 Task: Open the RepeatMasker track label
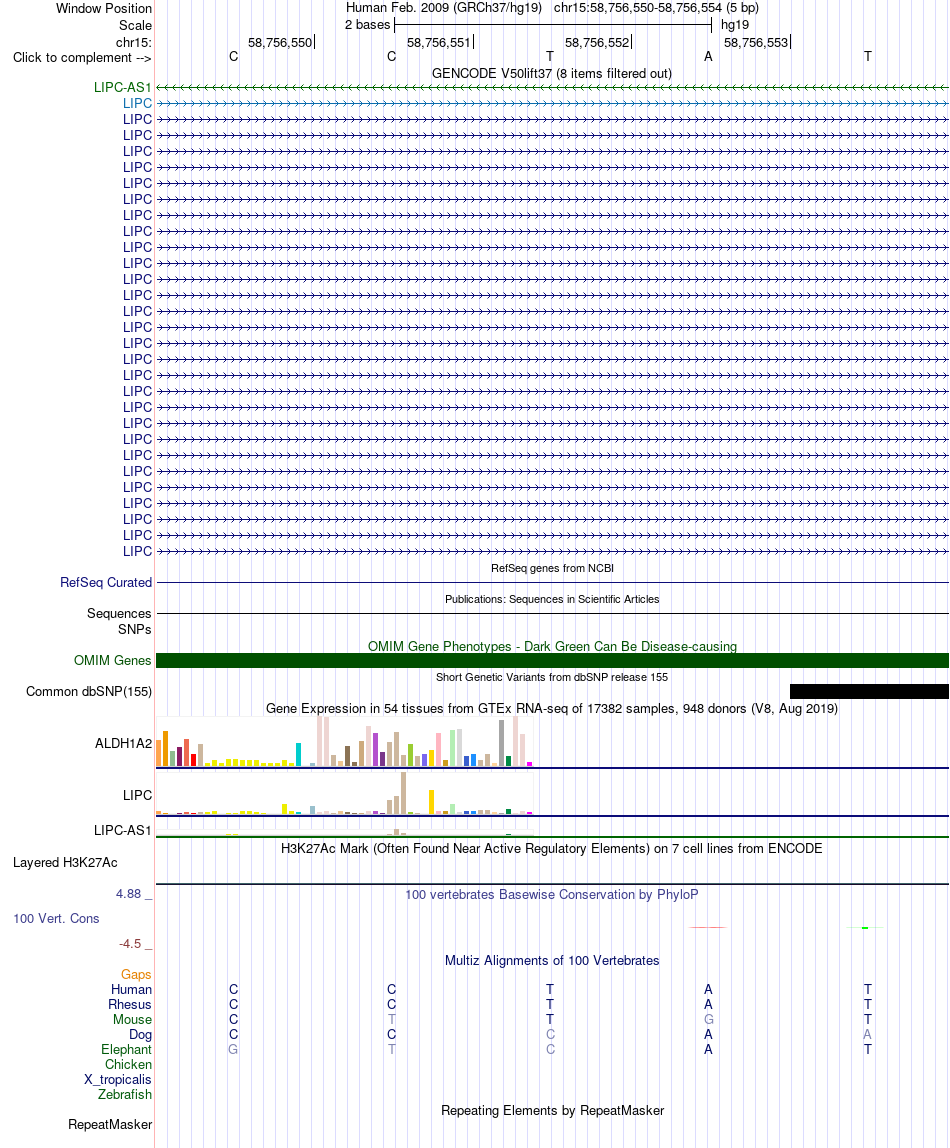(111, 1125)
